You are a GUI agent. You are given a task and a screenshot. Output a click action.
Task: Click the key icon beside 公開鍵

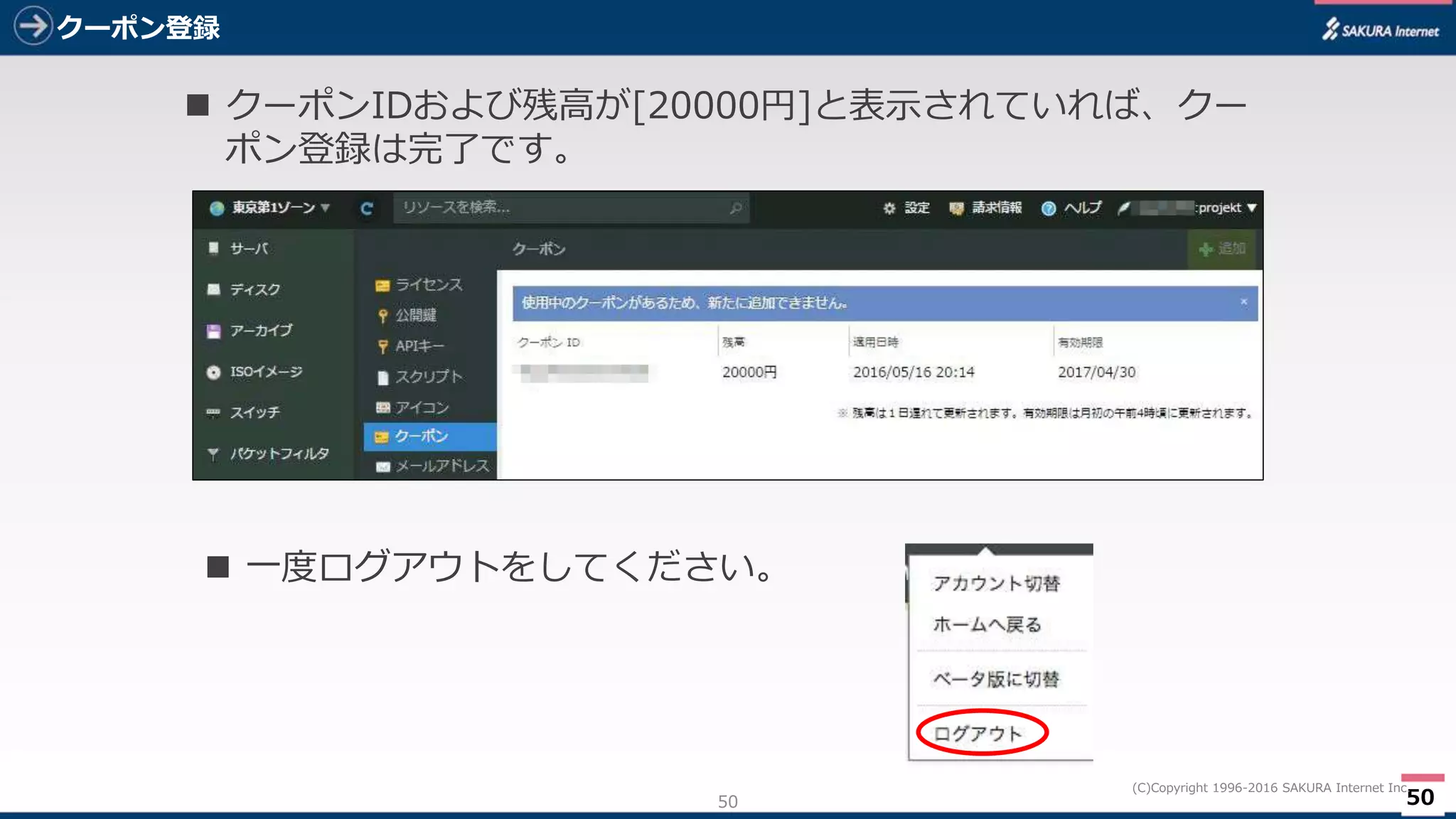[x=383, y=316]
